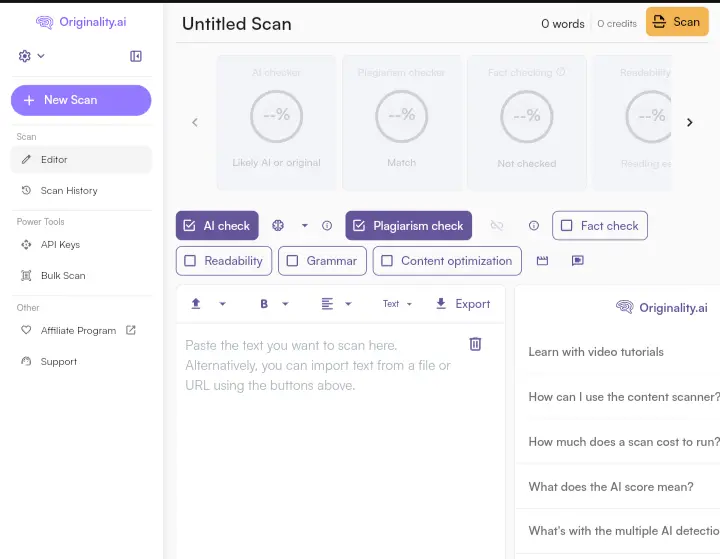Disable the AI check checkbox
Image resolution: width=720 pixels, height=559 pixels.
tap(189, 226)
